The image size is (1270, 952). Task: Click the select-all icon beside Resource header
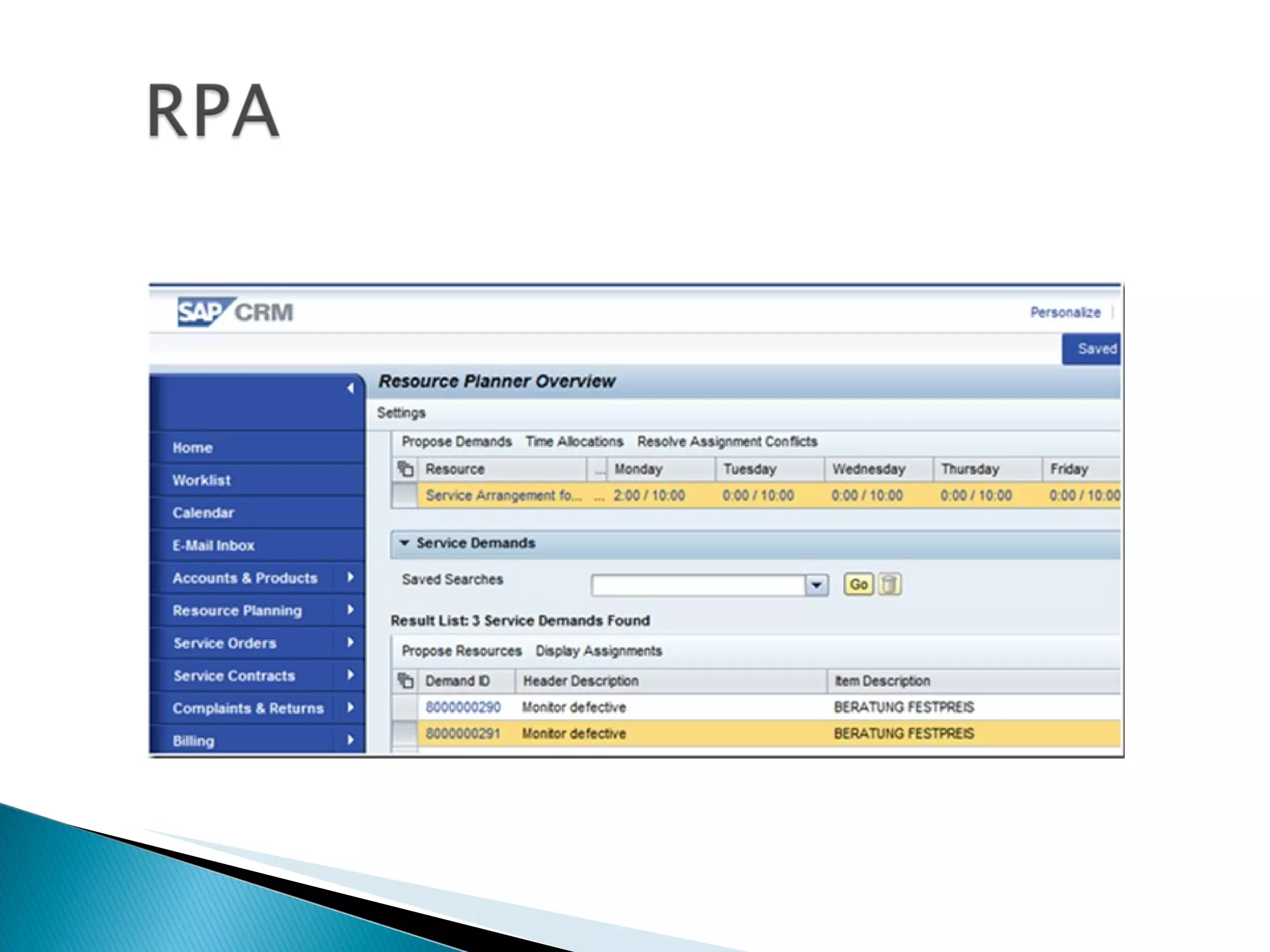[x=406, y=469]
